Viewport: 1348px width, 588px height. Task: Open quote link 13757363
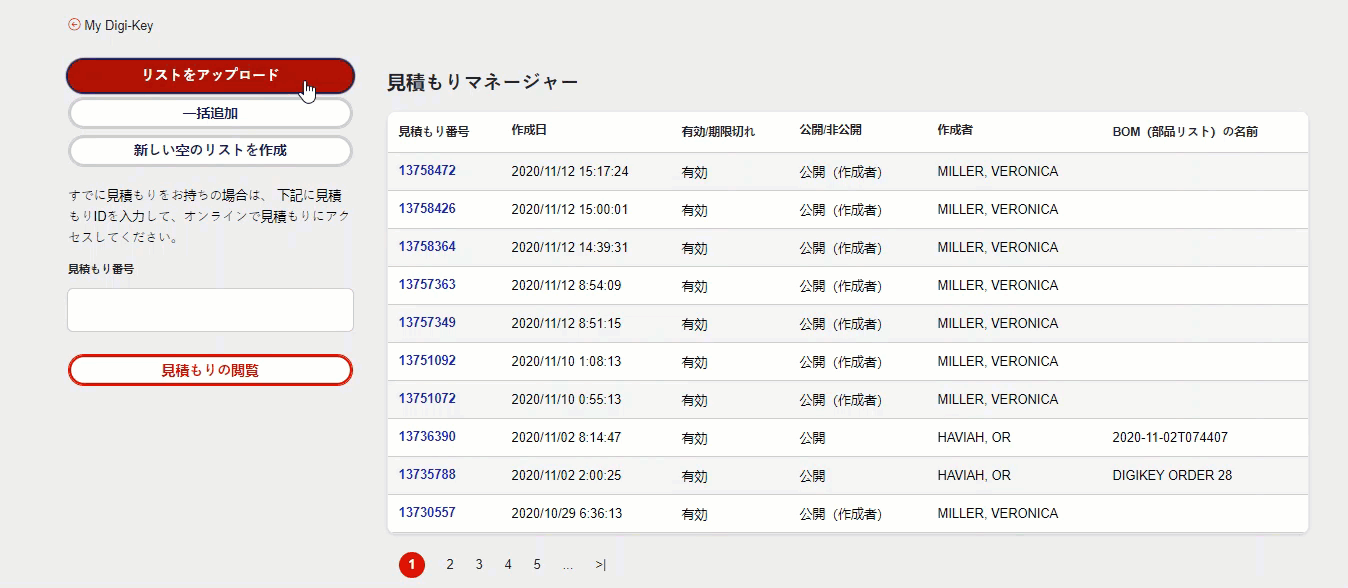coord(427,285)
